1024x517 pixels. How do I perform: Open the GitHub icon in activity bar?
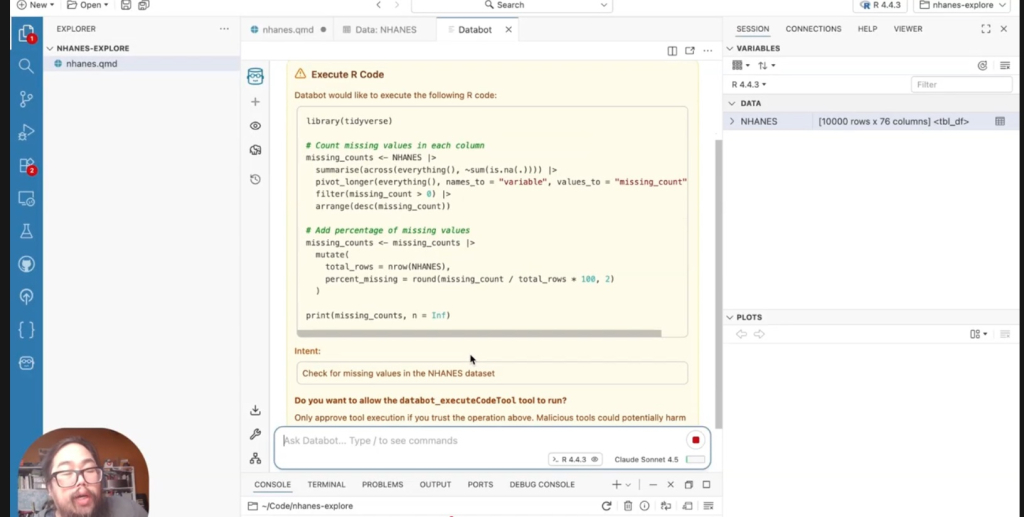(26, 264)
